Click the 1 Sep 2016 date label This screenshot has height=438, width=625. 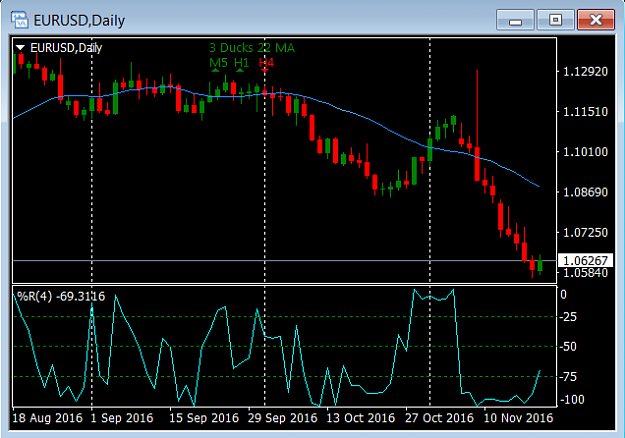(x=122, y=418)
